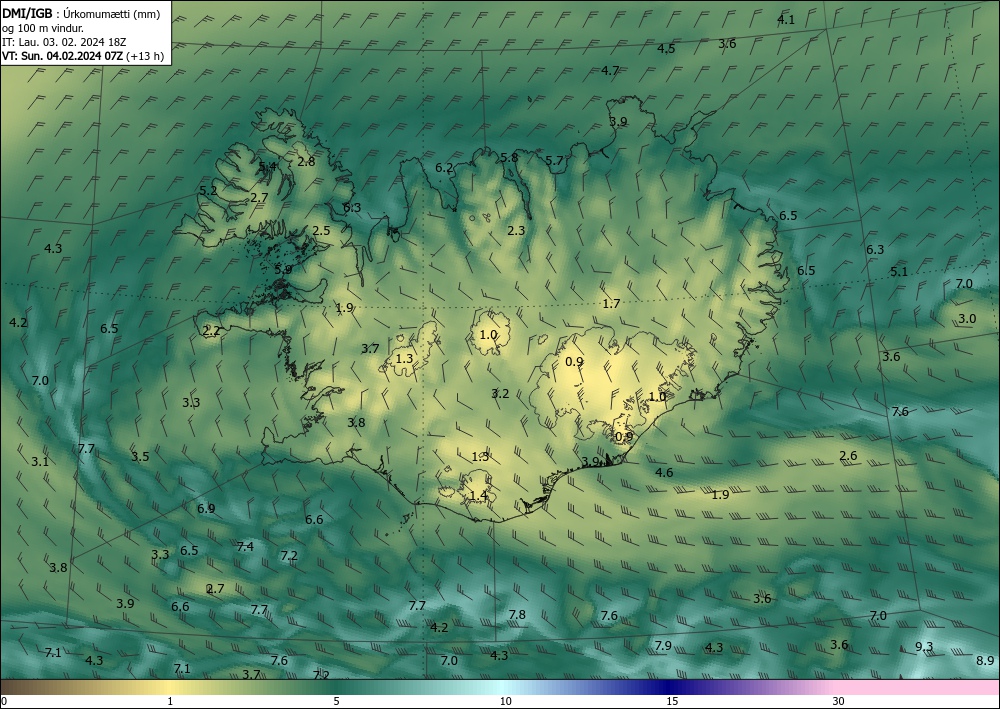This screenshot has width=1000, height=709.
Task: Click the precipitation value 4.6
Action: (664, 472)
